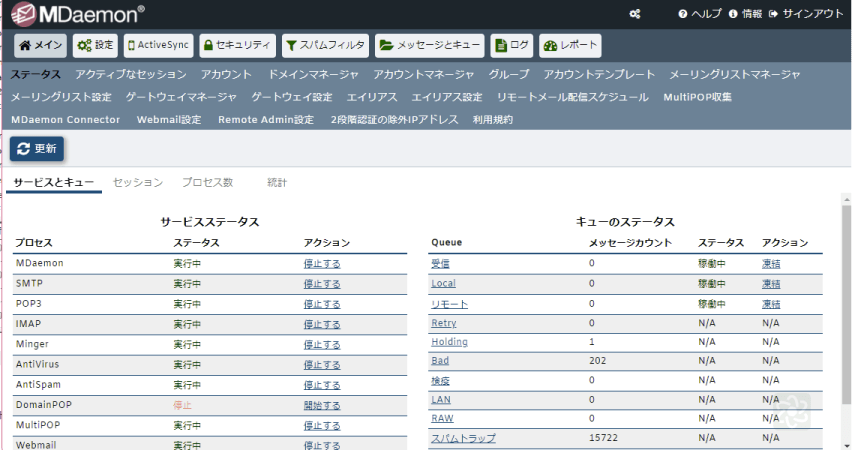The height and width of the screenshot is (450, 852).
Task: Freeze the Local queue via 凍結
Action: [771, 284]
